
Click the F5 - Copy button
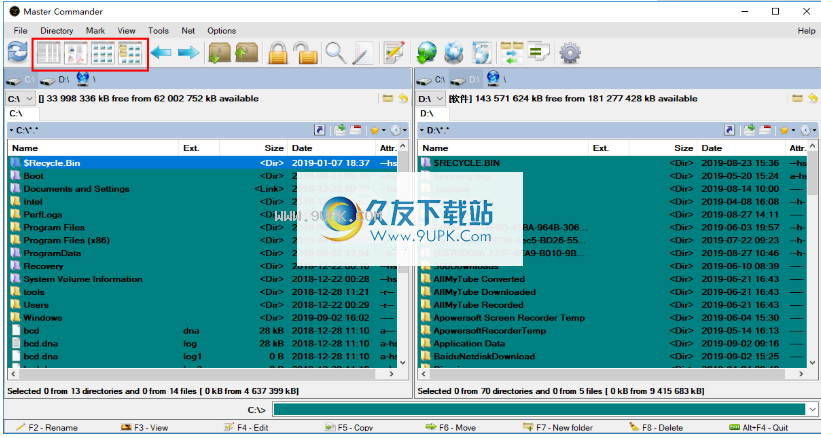348,428
